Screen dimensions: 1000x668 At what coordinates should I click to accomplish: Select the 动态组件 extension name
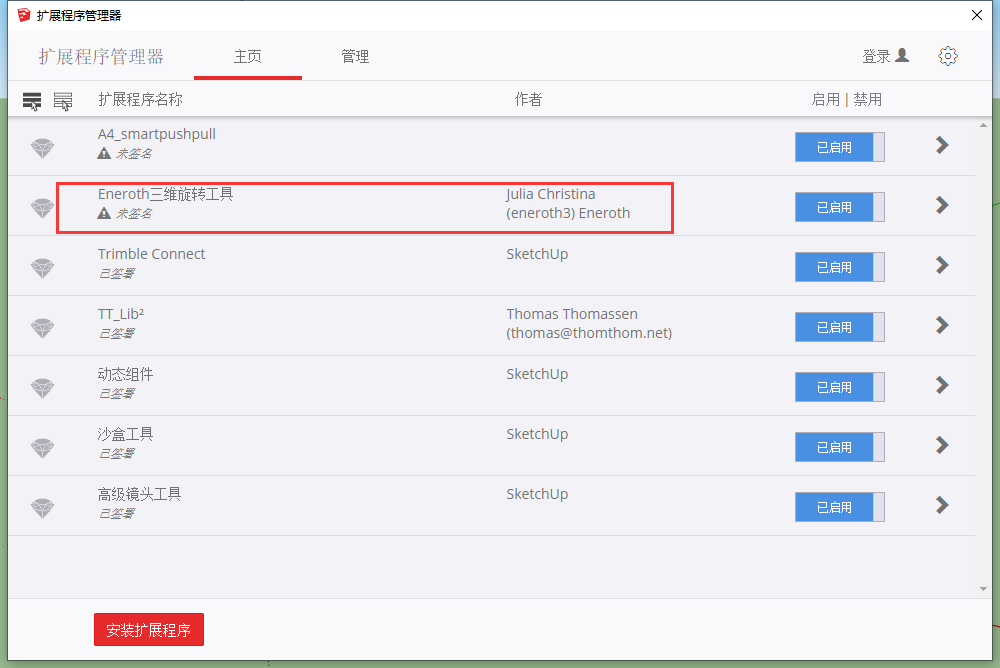coord(125,374)
